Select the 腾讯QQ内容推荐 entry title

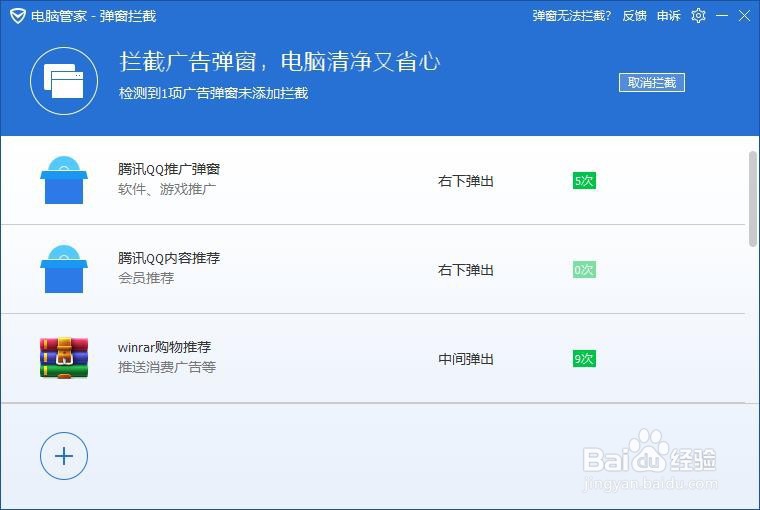pos(169,258)
